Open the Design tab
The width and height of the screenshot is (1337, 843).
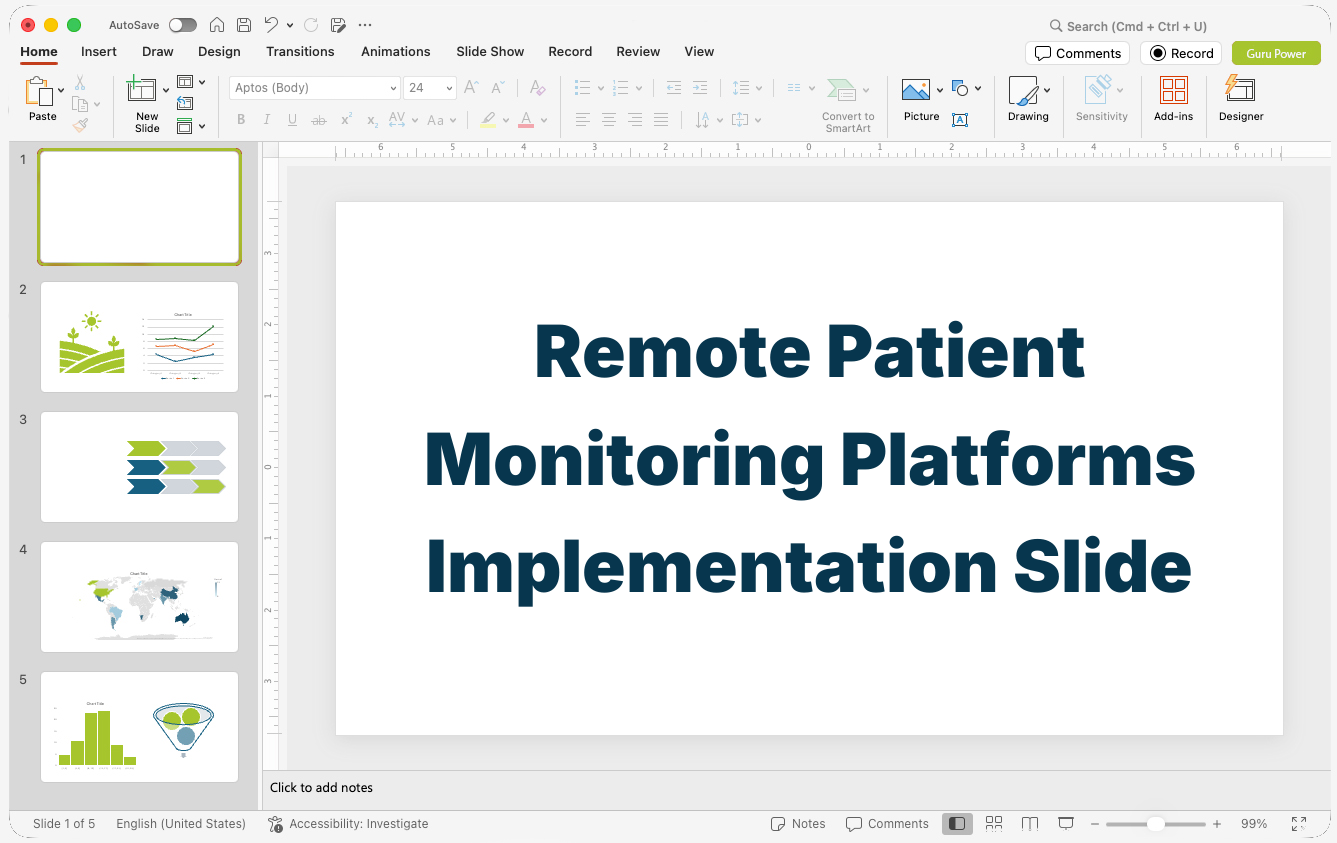[x=219, y=52]
